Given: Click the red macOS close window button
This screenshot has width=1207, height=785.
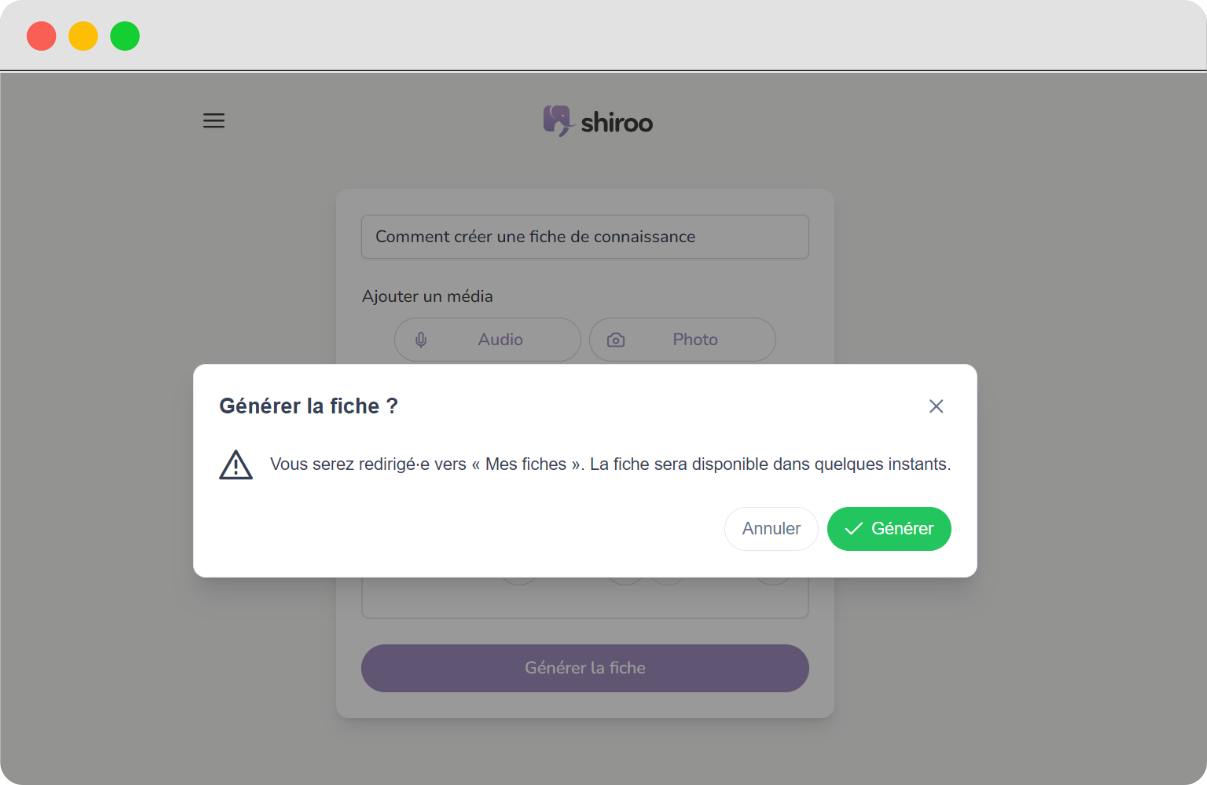Looking at the screenshot, I should click(41, 36).
